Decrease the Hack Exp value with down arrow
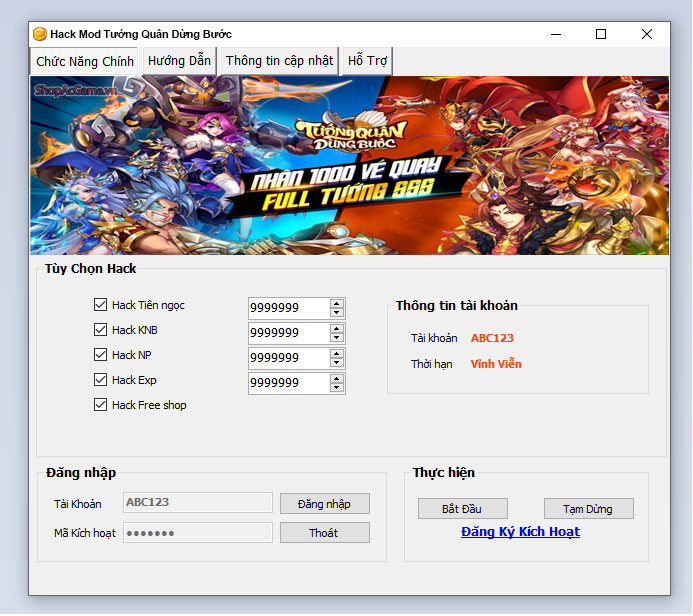 coord(337,388)
